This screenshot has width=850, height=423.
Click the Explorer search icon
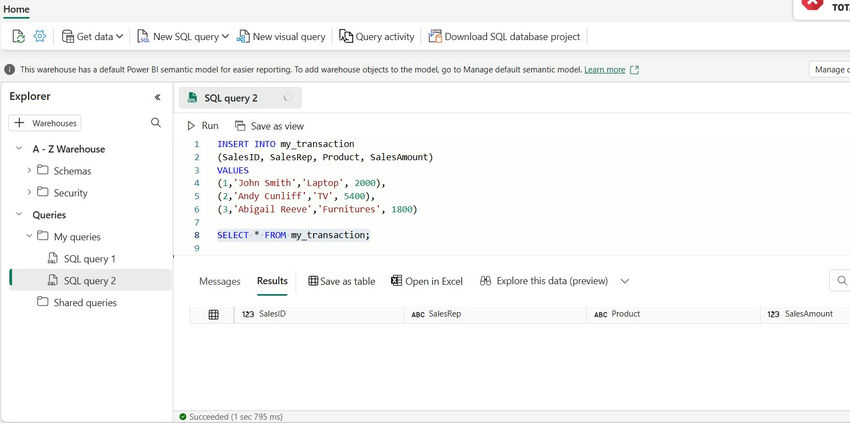pos(156,123)
